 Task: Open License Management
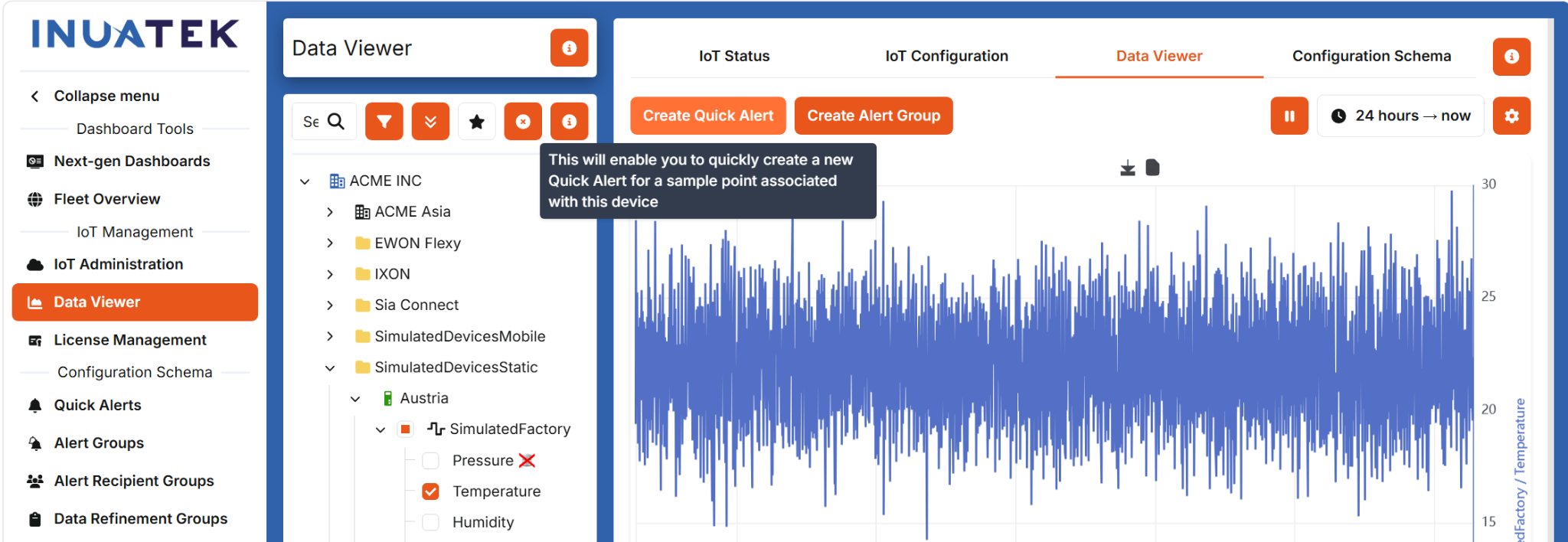130,340
